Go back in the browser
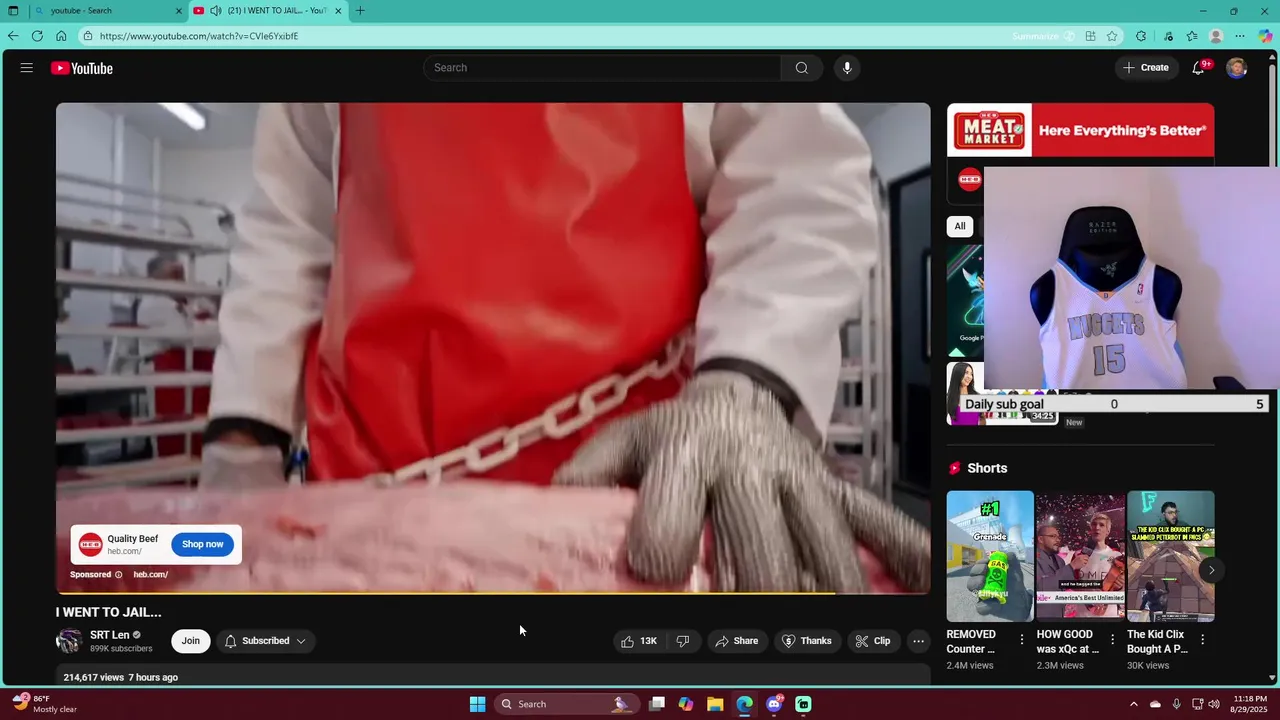 (x=13, y=36)
